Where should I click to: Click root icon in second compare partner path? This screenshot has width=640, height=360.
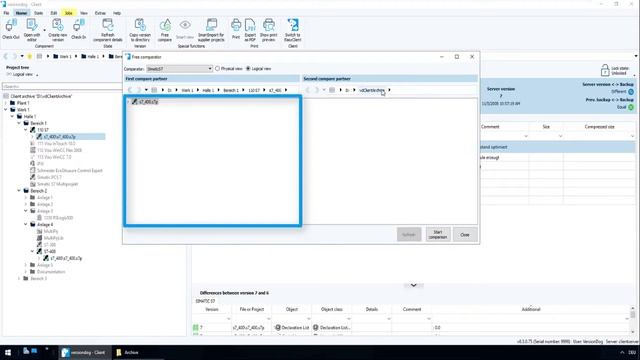332,90
